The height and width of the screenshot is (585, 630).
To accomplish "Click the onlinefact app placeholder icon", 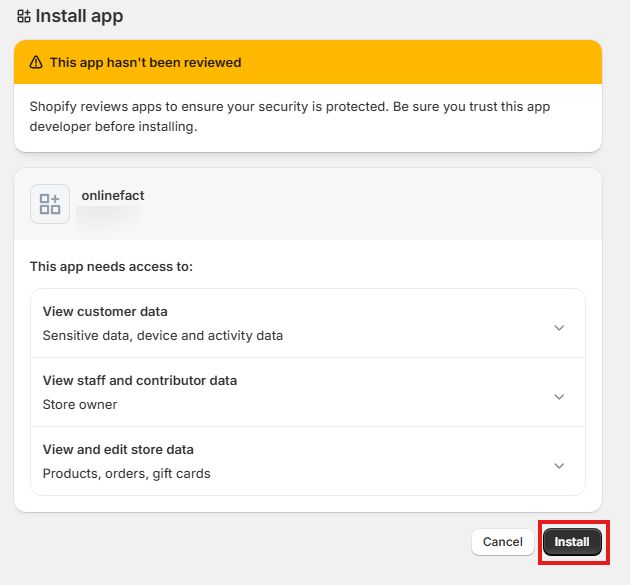I will pyautogui.click(x=50, y=204).
